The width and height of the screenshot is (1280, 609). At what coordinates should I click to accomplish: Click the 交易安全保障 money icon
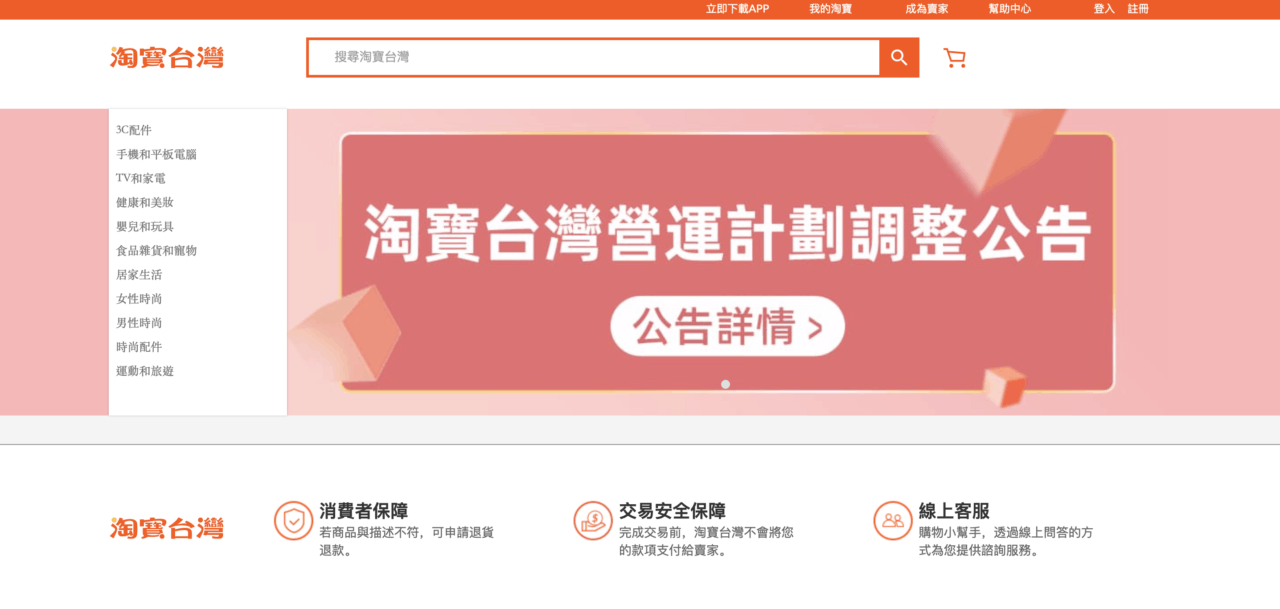coord(593,521)
